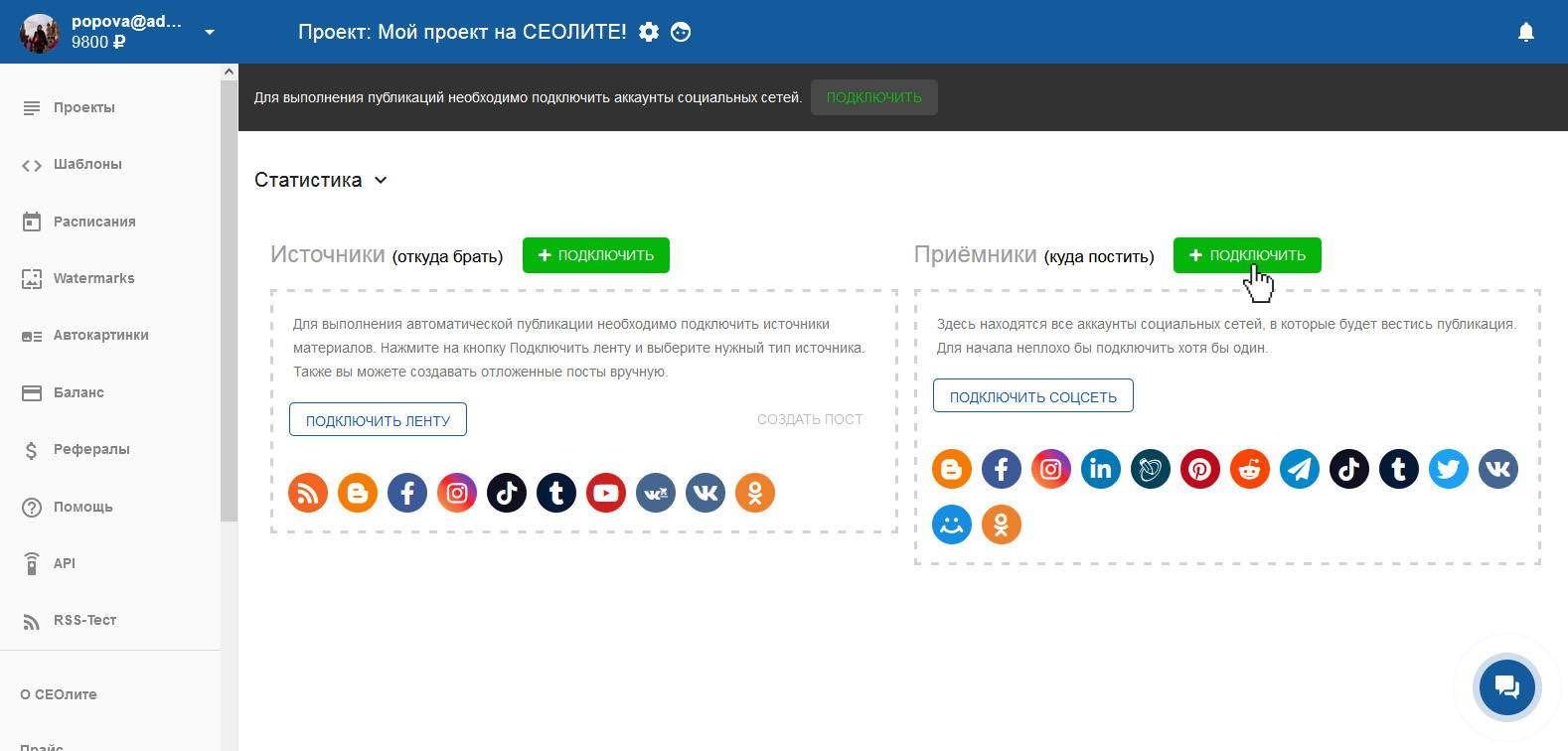Open notifications bell

pyautogui.click(x=1526, y=32)
